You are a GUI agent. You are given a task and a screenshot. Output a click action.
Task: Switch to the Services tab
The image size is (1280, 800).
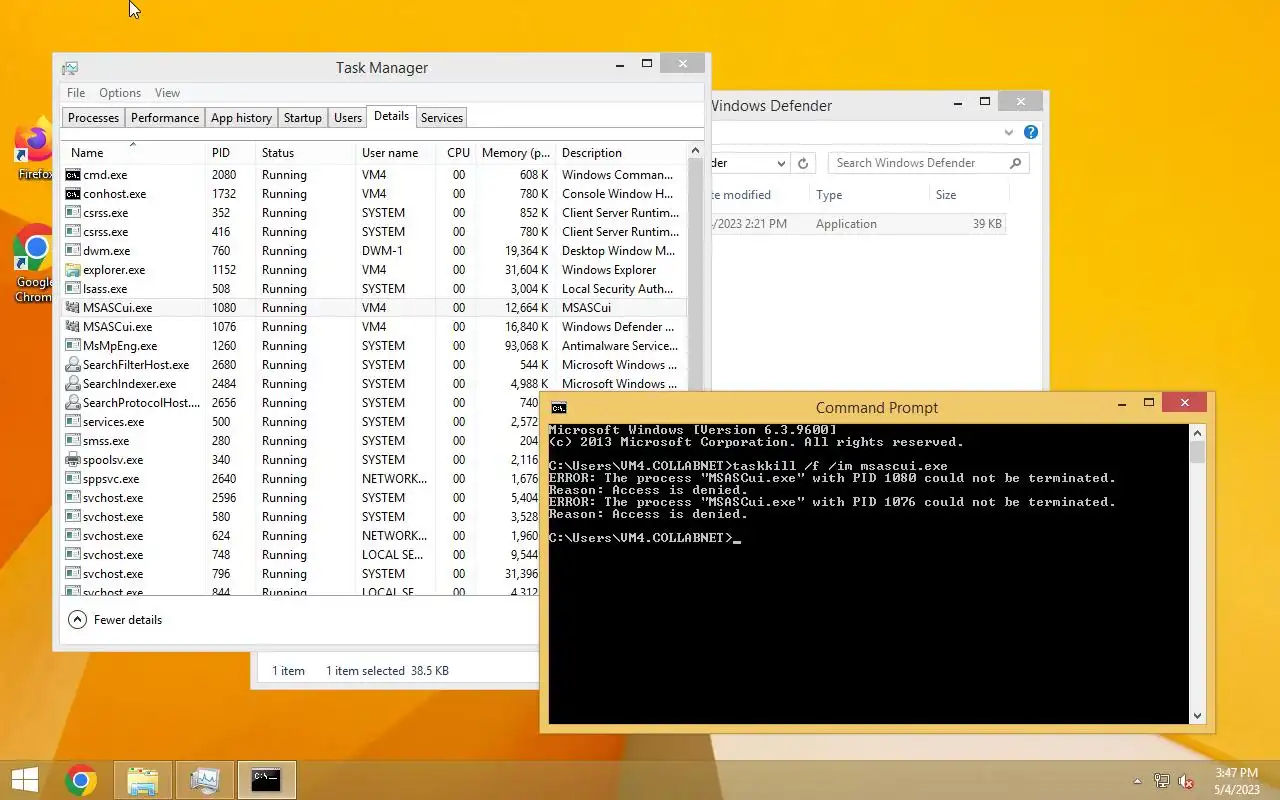[441, 118]
